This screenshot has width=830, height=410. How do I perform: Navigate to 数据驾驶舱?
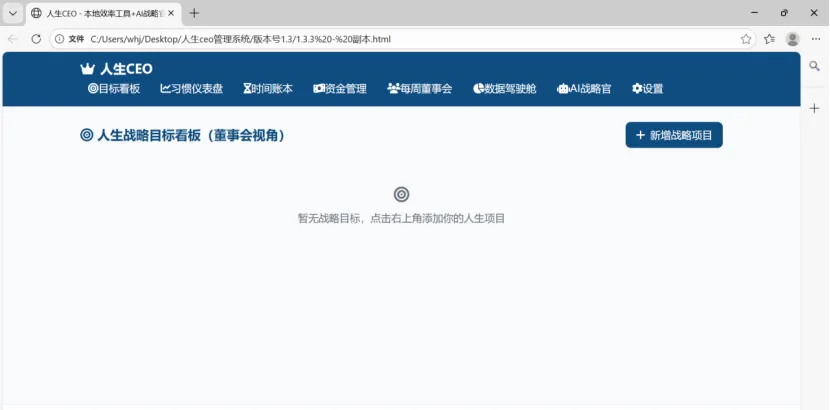[x=504, y=89]
